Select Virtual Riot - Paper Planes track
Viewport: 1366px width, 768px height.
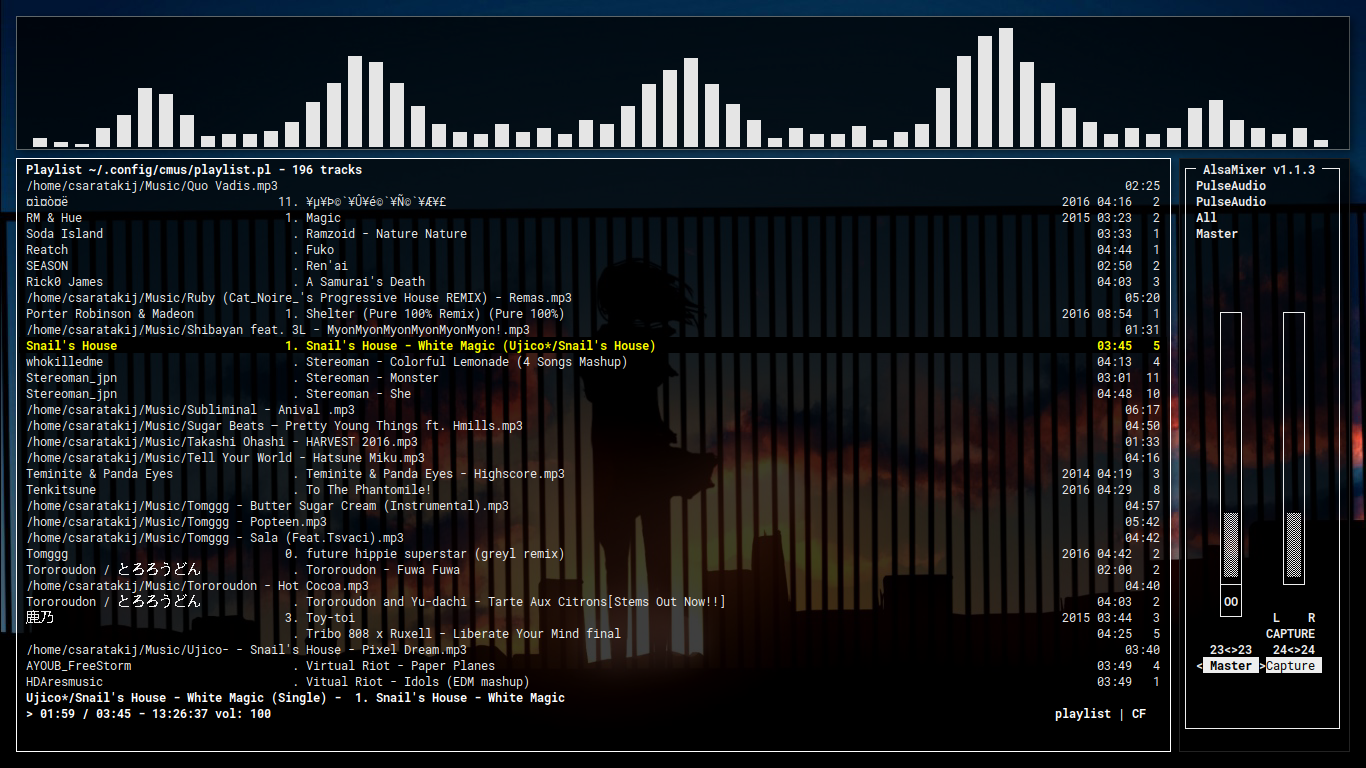click(400, 666)
